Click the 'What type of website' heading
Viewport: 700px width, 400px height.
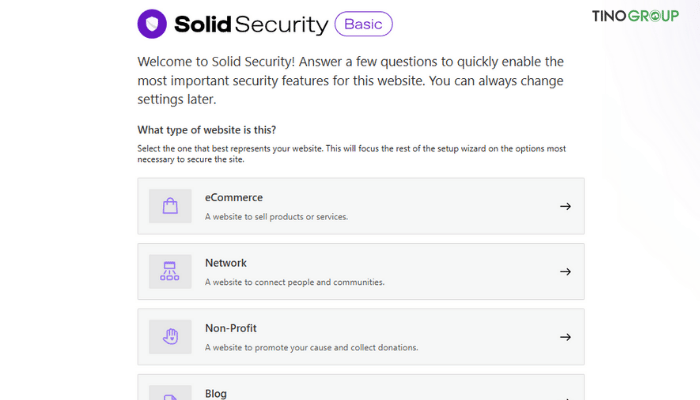pos(207,130)
